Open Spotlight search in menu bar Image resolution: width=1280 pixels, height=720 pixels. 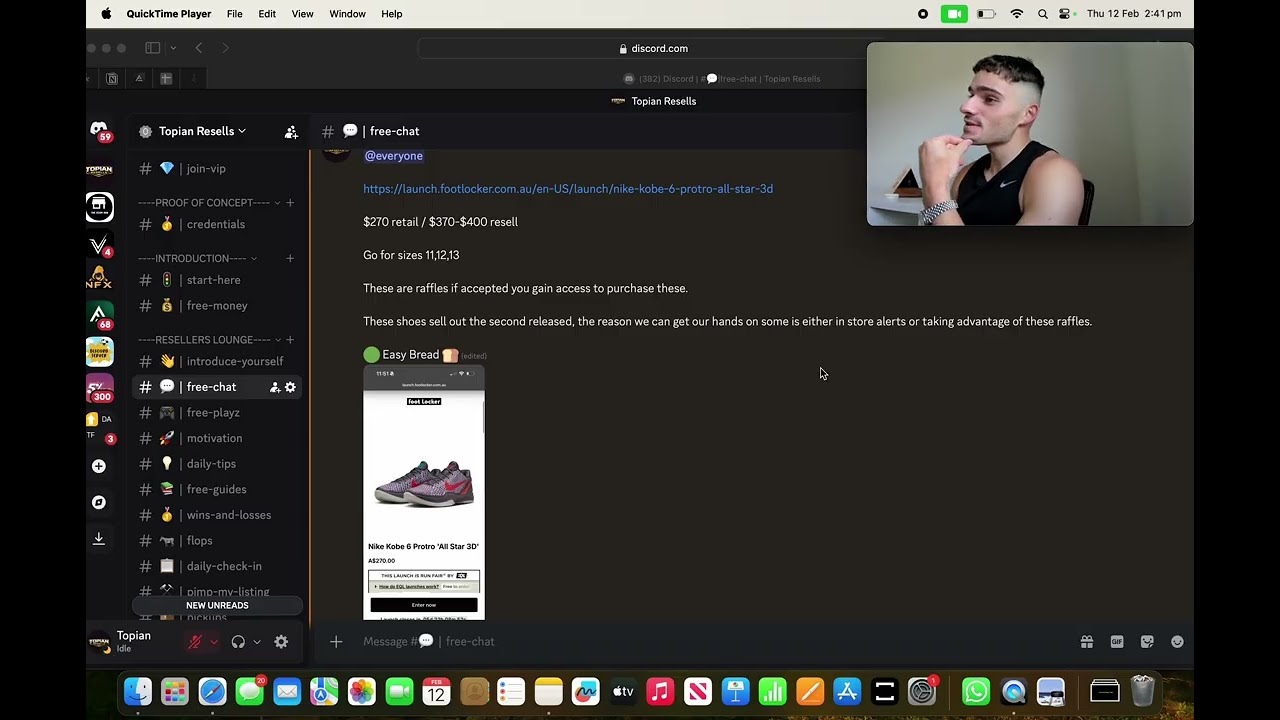click(1043, 14)
